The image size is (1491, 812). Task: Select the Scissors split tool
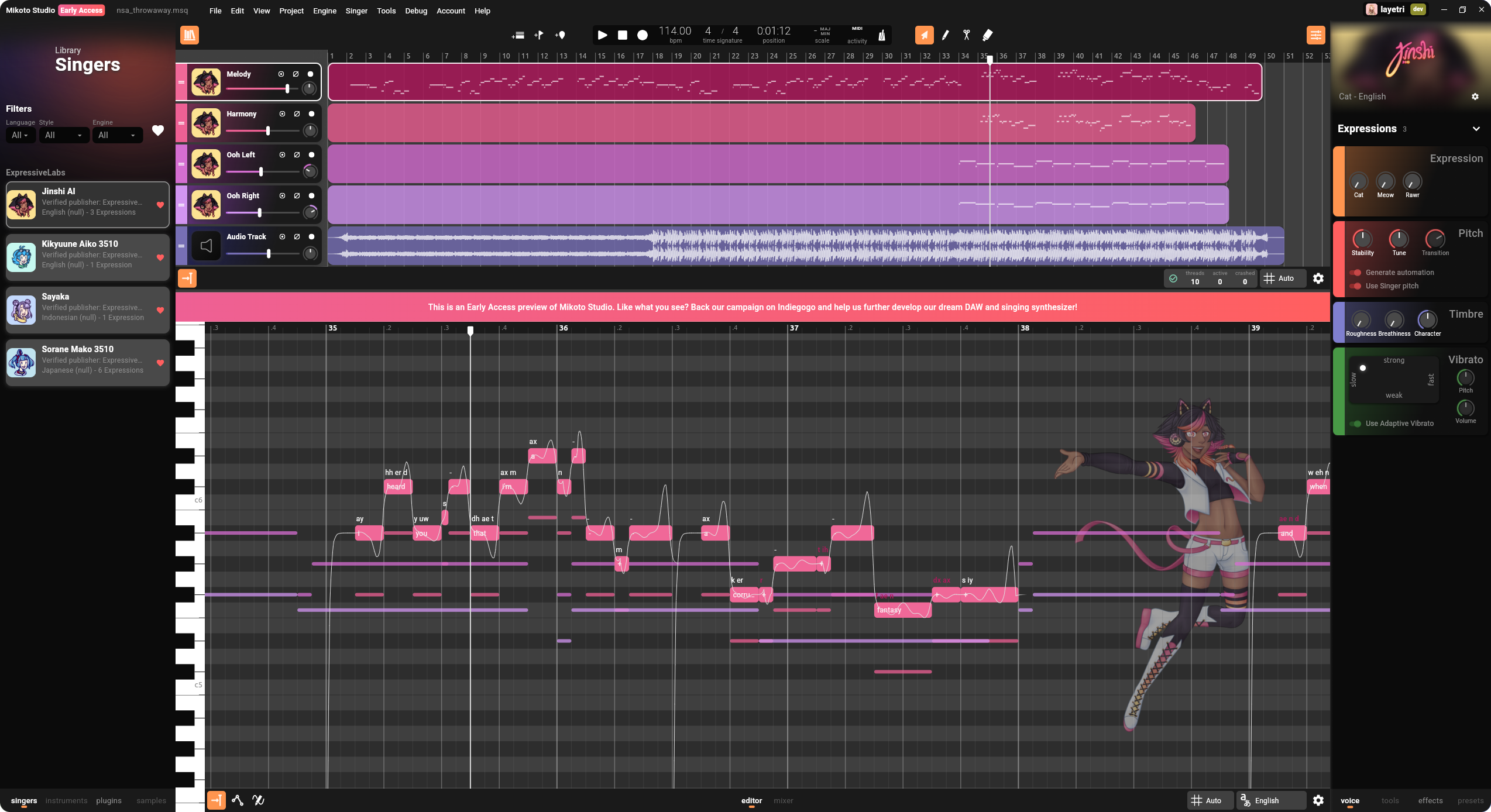966,35
